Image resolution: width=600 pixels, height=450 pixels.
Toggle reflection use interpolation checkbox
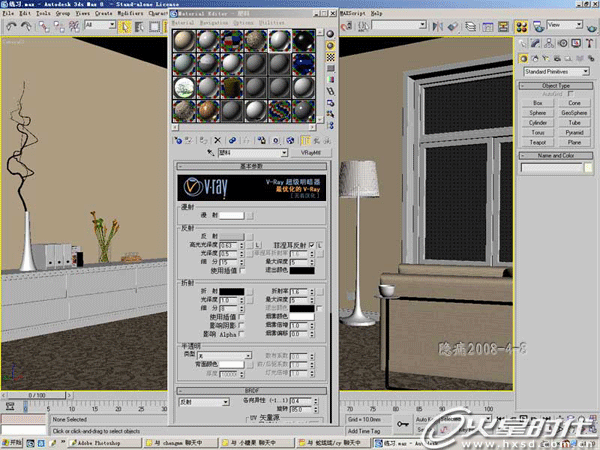(242, 271)
